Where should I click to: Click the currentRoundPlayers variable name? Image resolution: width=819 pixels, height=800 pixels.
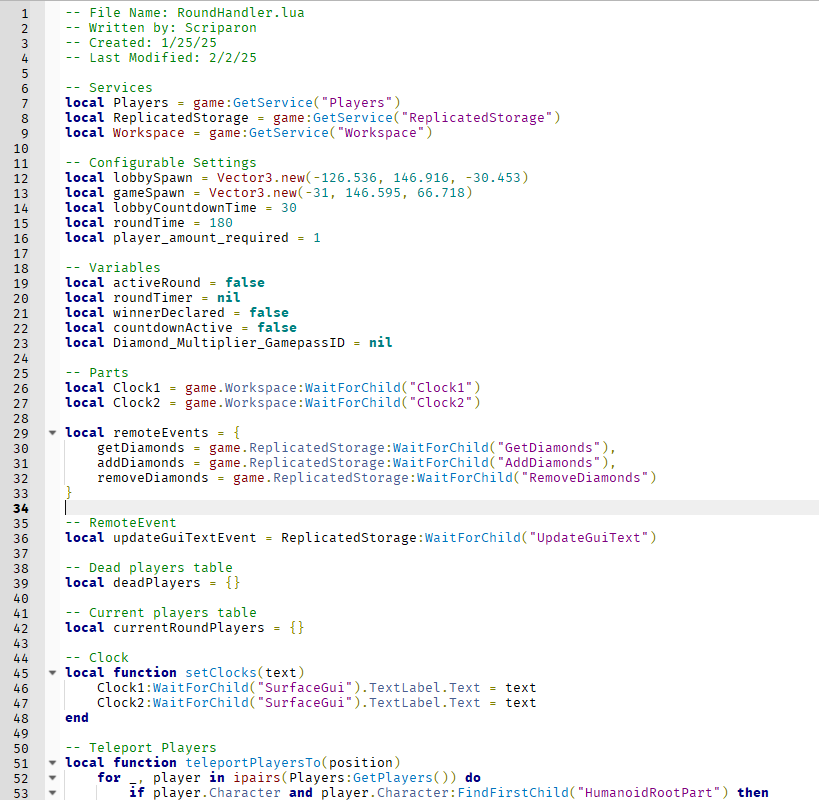coord(189,628)
